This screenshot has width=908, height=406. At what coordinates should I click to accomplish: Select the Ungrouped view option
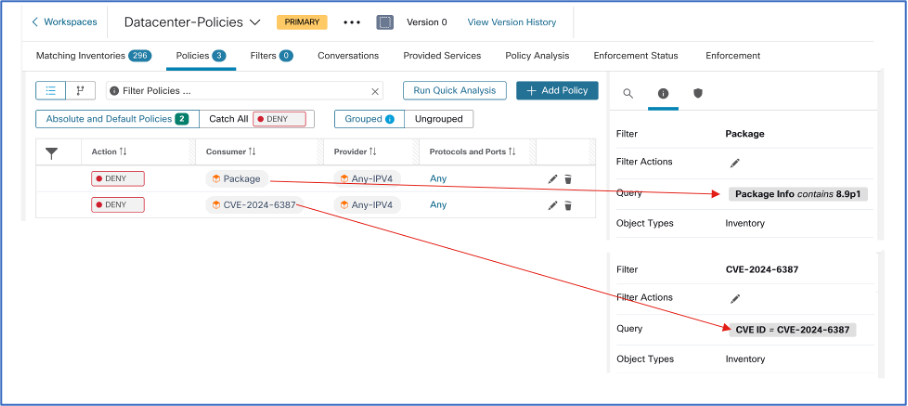click(x=438, y=119)
